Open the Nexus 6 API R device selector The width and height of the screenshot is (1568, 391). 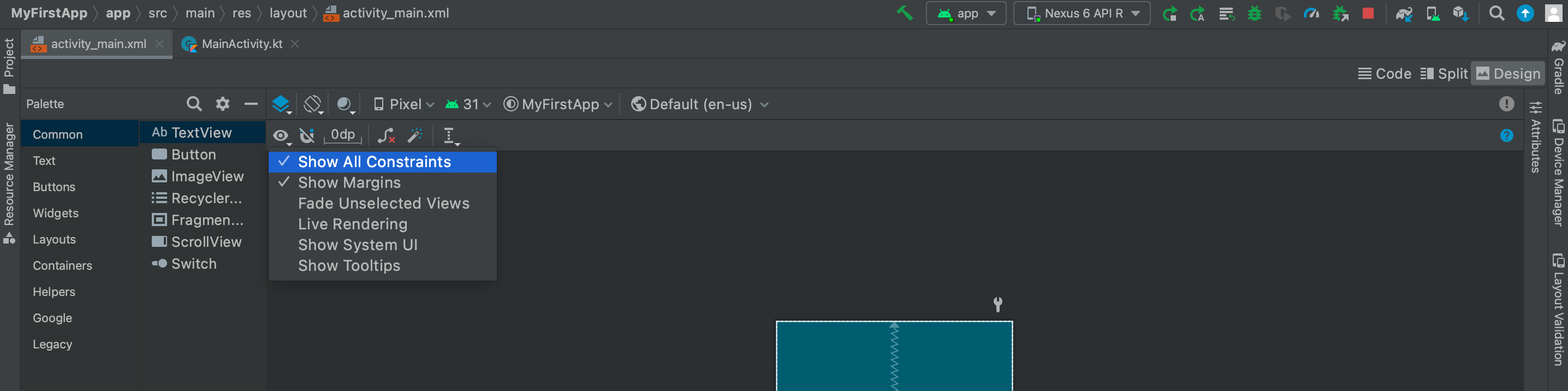coord(1082,14)
